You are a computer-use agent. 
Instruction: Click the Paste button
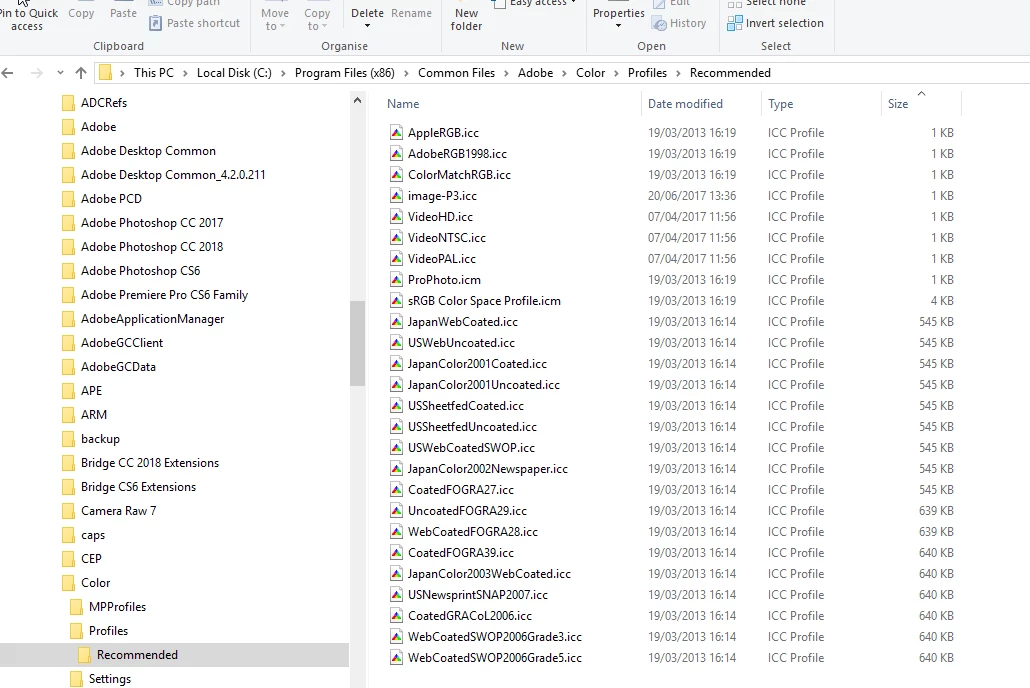click(x=123, y=13)
